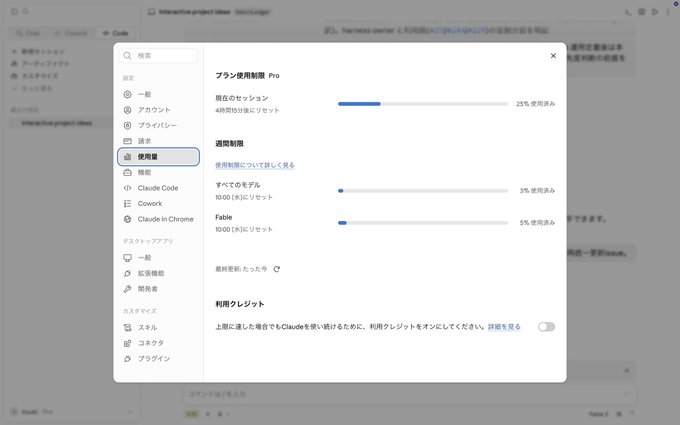Screen dimensions: 680x425
Task: Click the 25% 使用済み label
Action: coord(535,104)
